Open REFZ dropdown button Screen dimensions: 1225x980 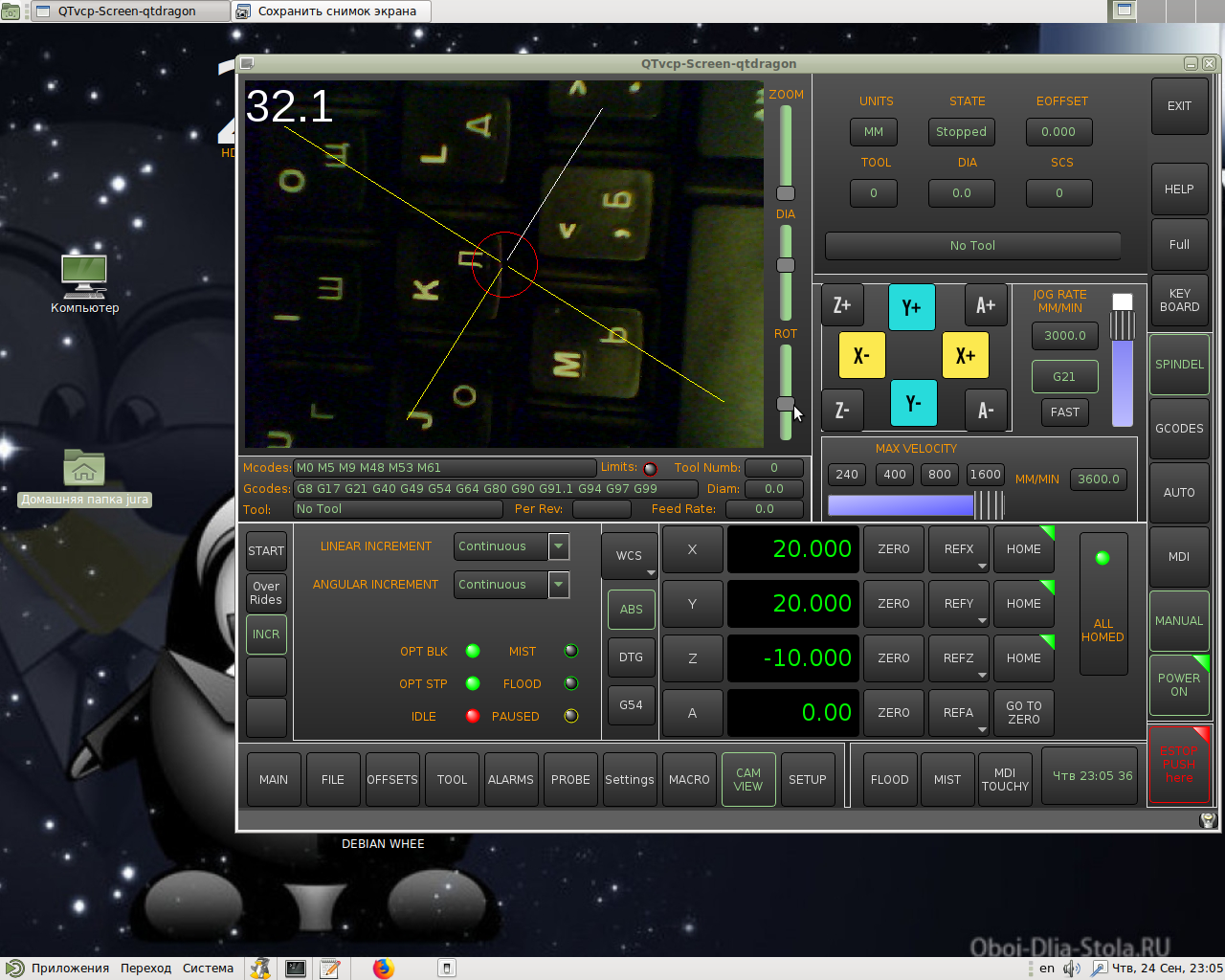coord(959,658)
